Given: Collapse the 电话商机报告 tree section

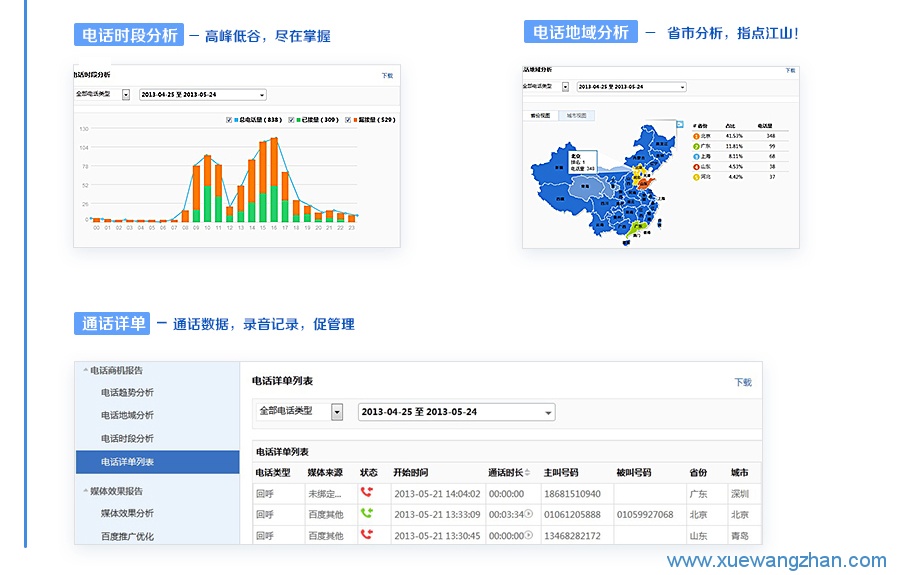Looking at the screenshot, I should [85, 370].
